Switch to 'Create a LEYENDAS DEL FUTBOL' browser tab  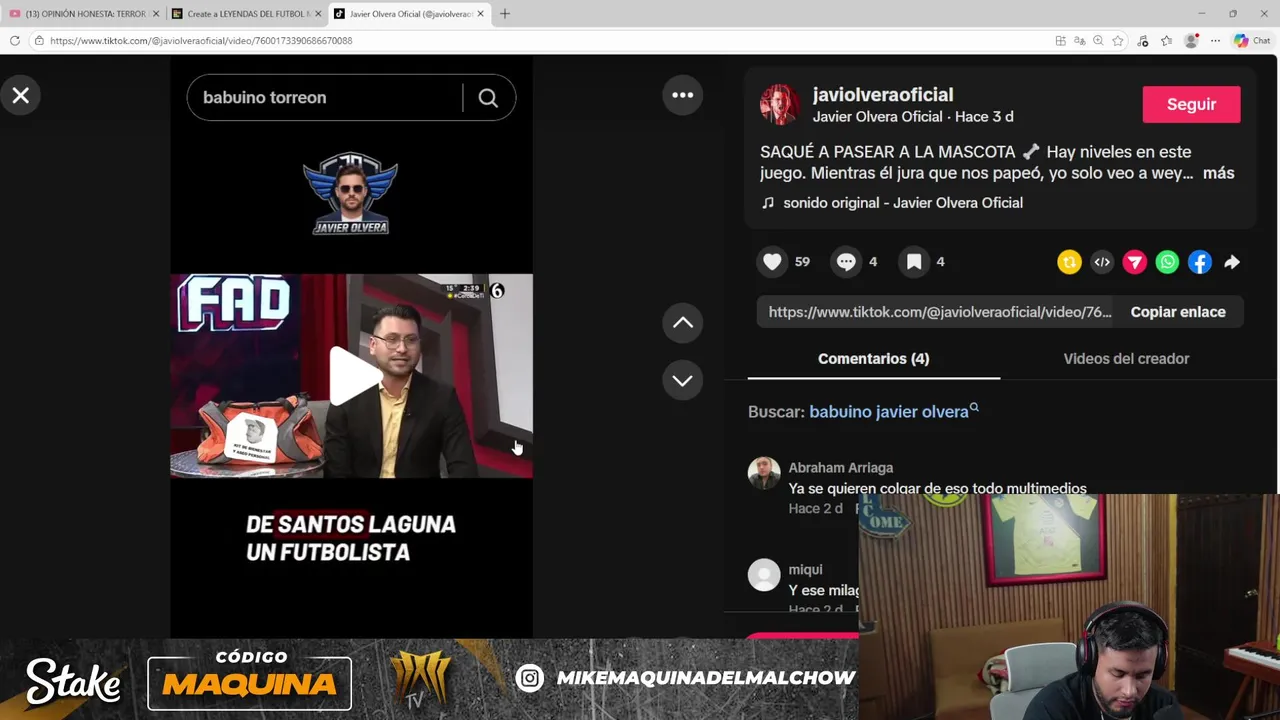[x=246, y=14]
